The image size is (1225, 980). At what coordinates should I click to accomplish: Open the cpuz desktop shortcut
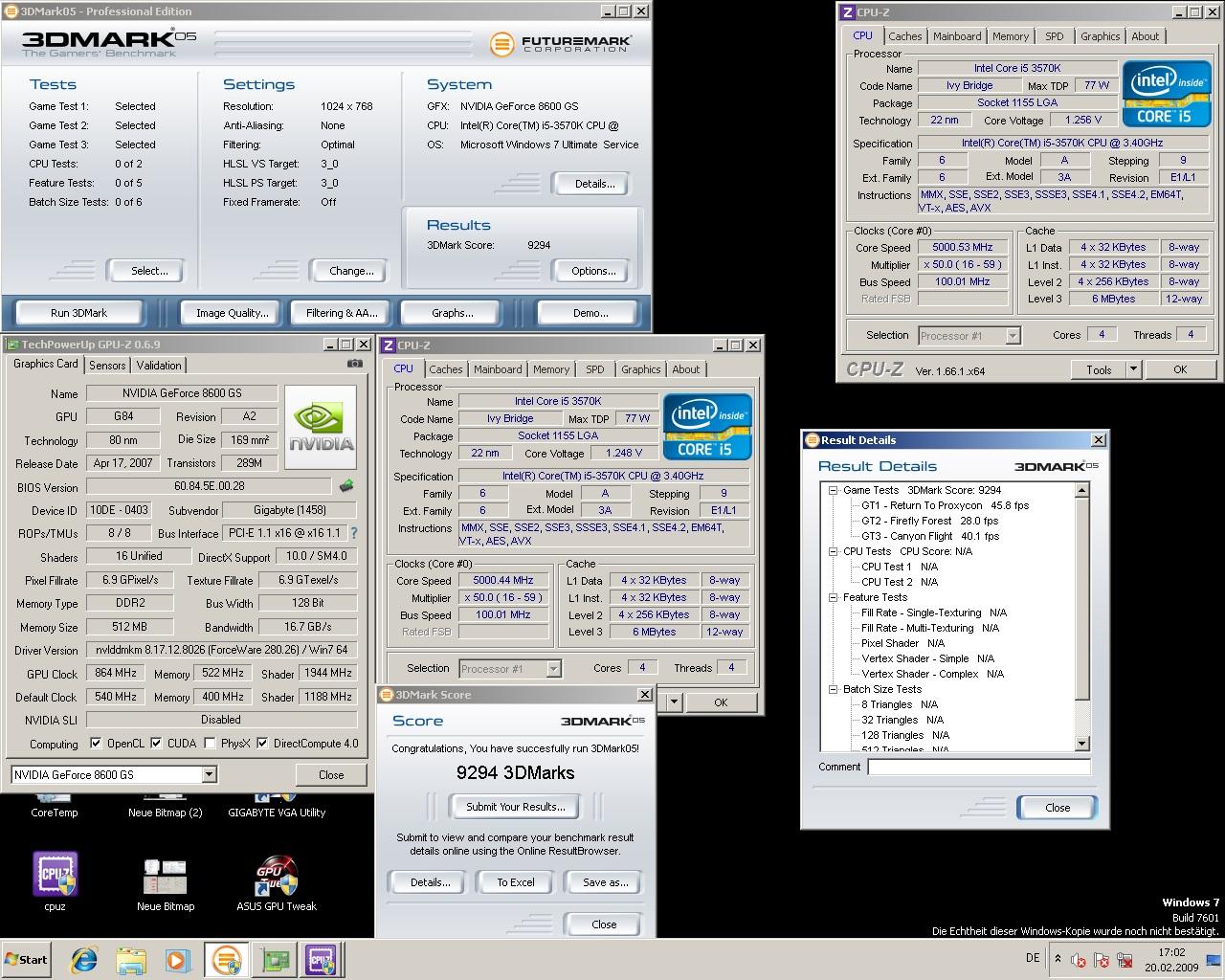pos(55,881)
